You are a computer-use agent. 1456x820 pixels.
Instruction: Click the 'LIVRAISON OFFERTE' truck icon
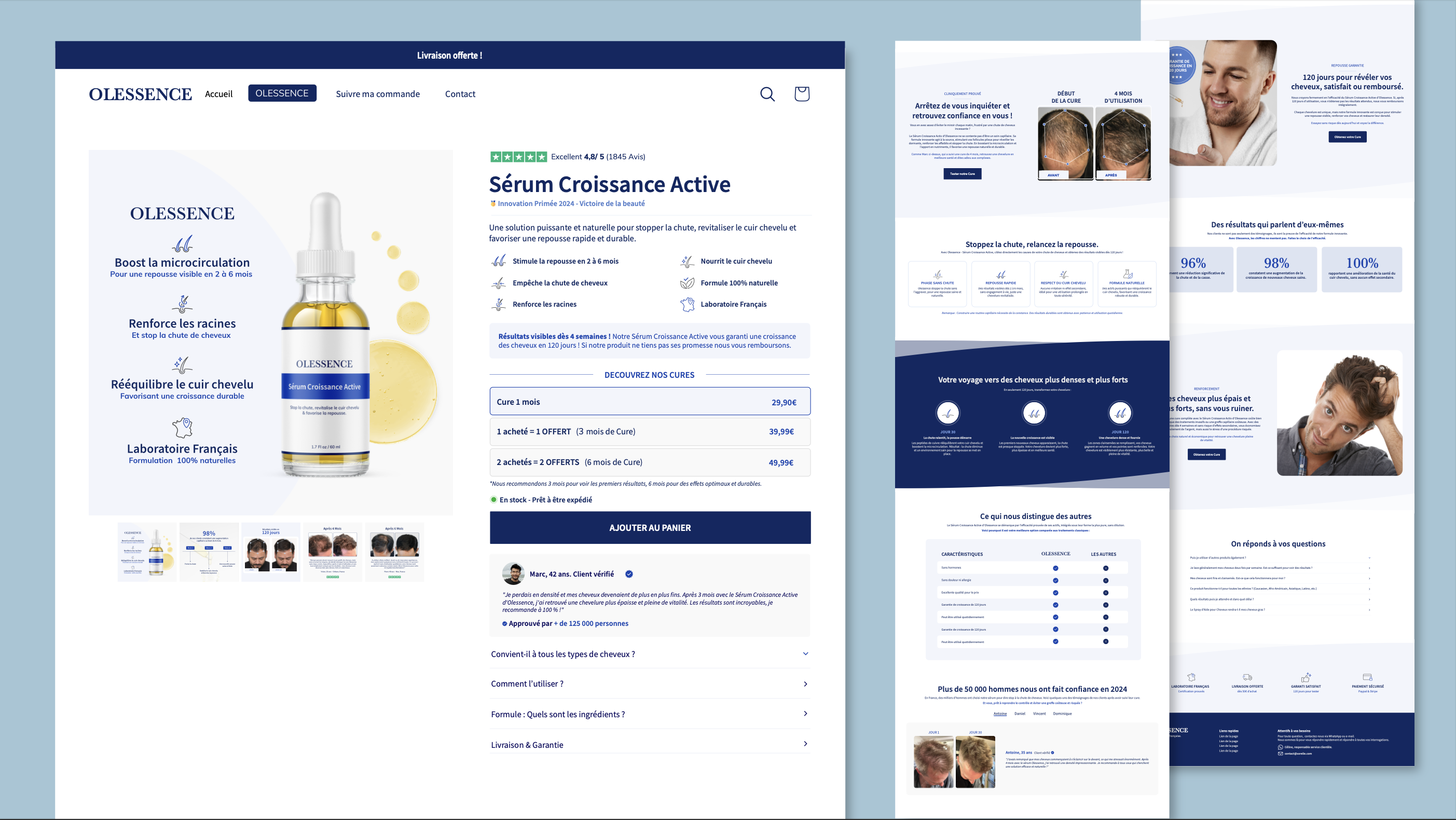coord(1247,677)
